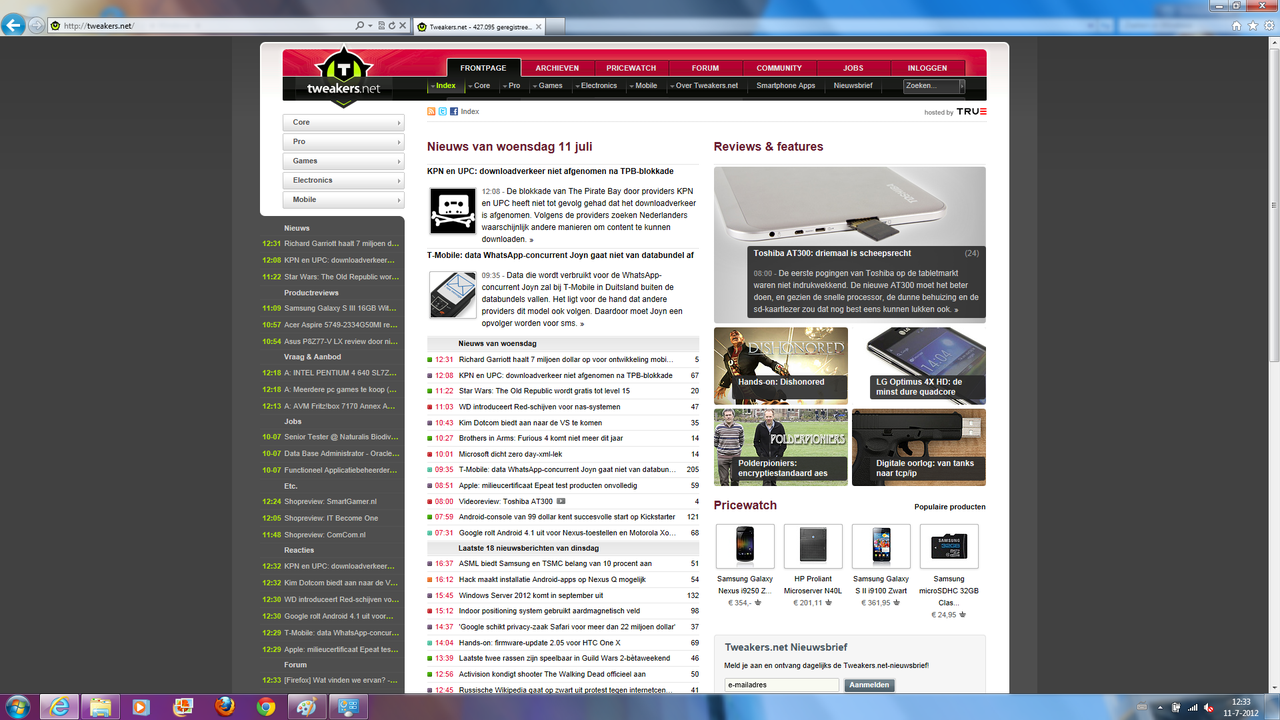Screen dimensions: 1280x720
Task: Launch Google Chrome from the taskbar
Action: (x=265, y=706)
